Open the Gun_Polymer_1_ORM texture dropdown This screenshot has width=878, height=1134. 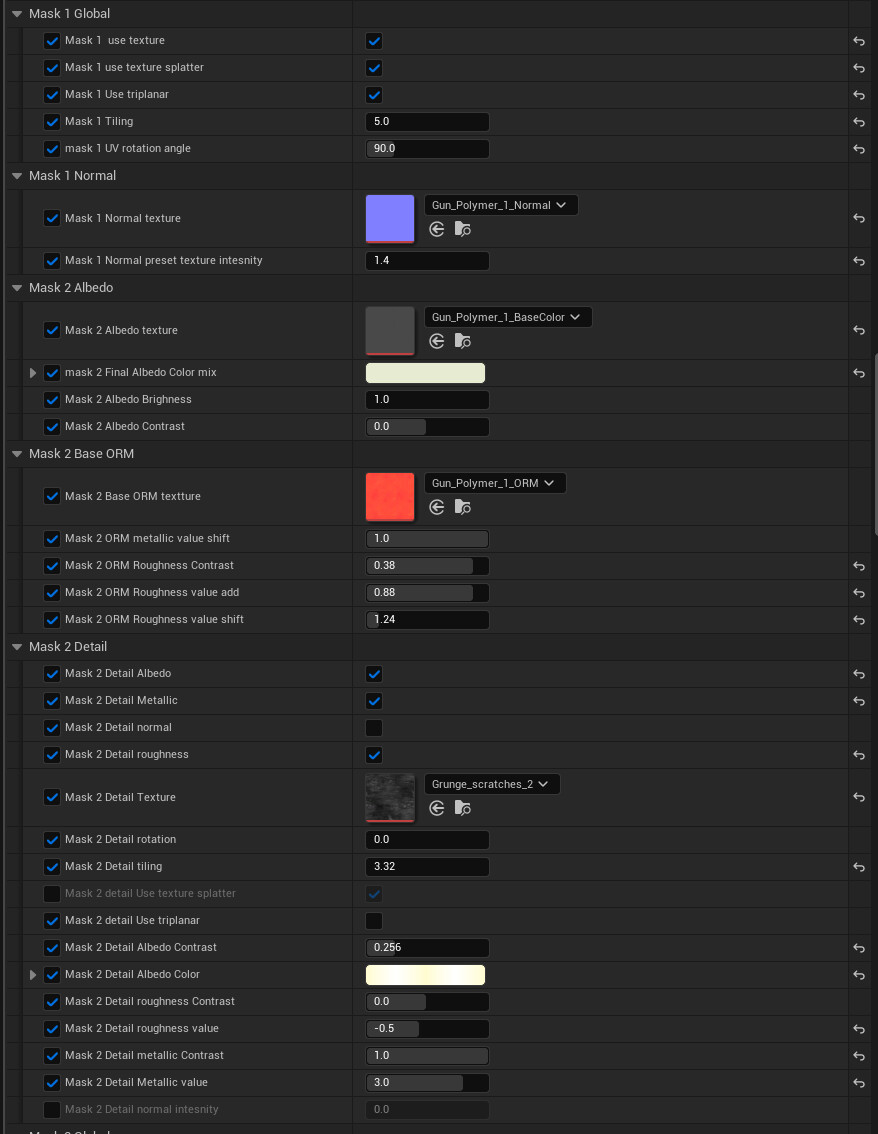click(x=495, y=484)
